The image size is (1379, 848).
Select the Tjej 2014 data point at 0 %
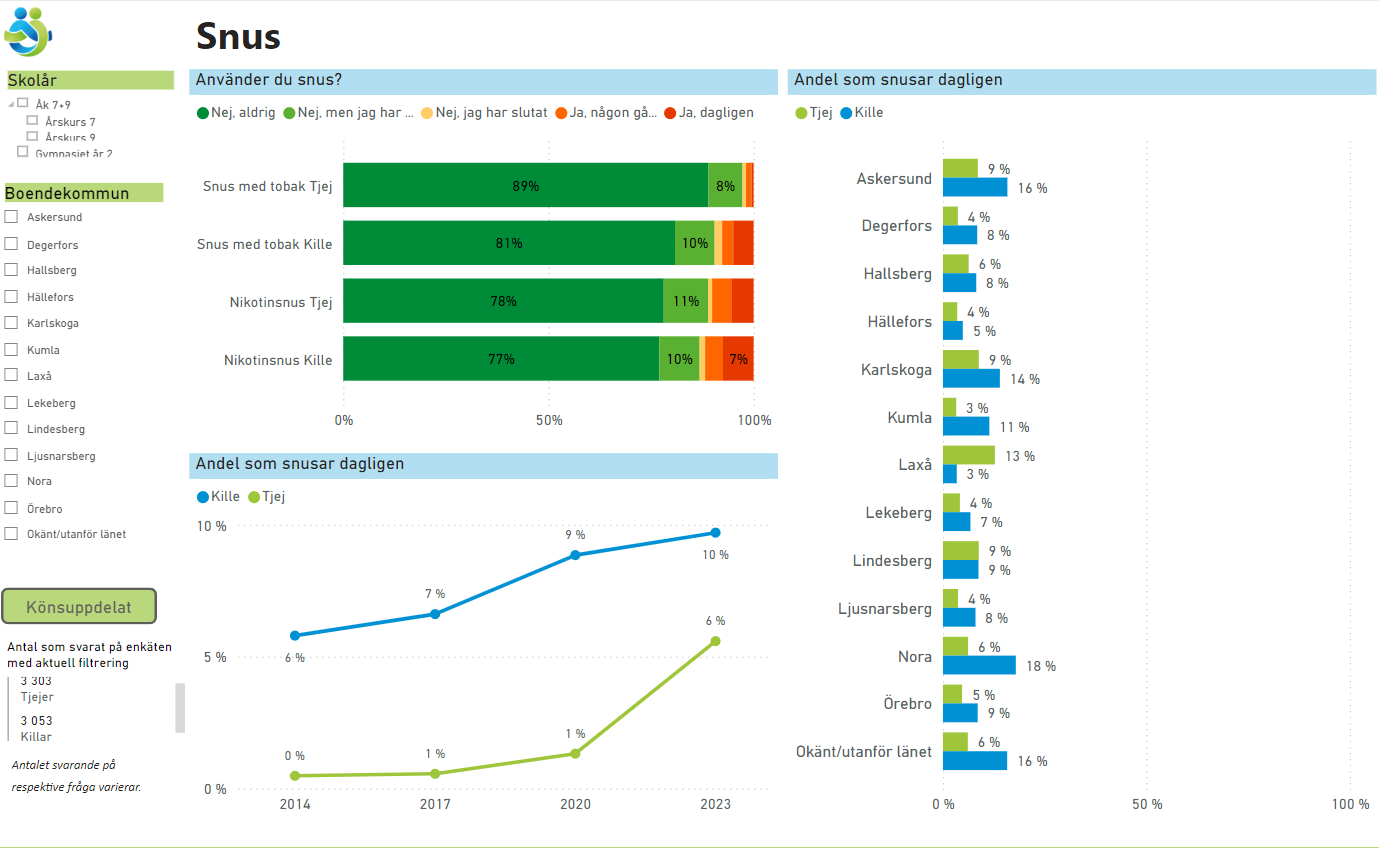[x=294, y=776]
